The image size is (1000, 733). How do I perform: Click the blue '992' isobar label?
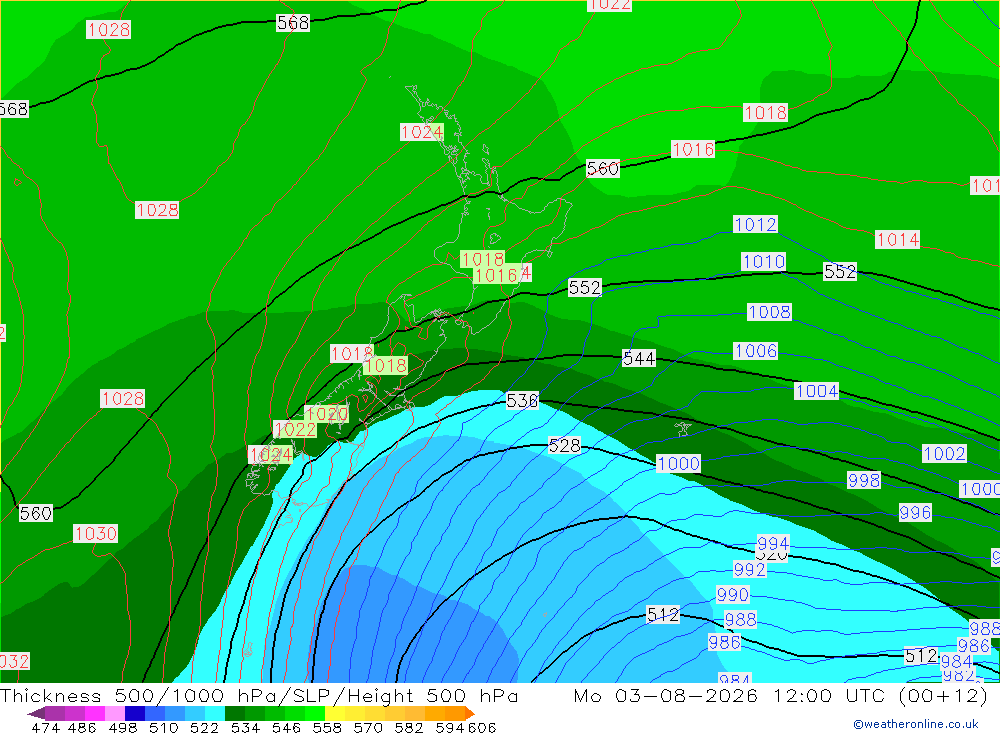pos(749,569)
